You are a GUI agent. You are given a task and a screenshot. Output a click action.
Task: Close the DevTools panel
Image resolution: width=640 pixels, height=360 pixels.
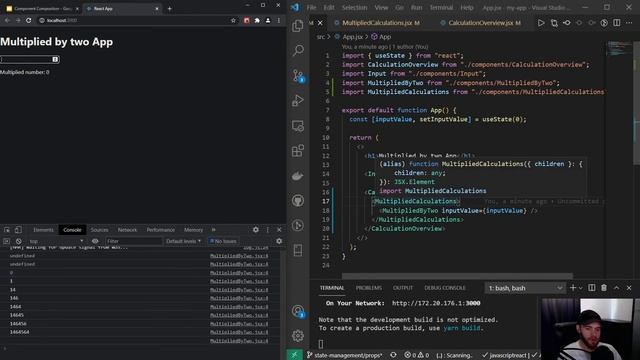click(279, 230)
